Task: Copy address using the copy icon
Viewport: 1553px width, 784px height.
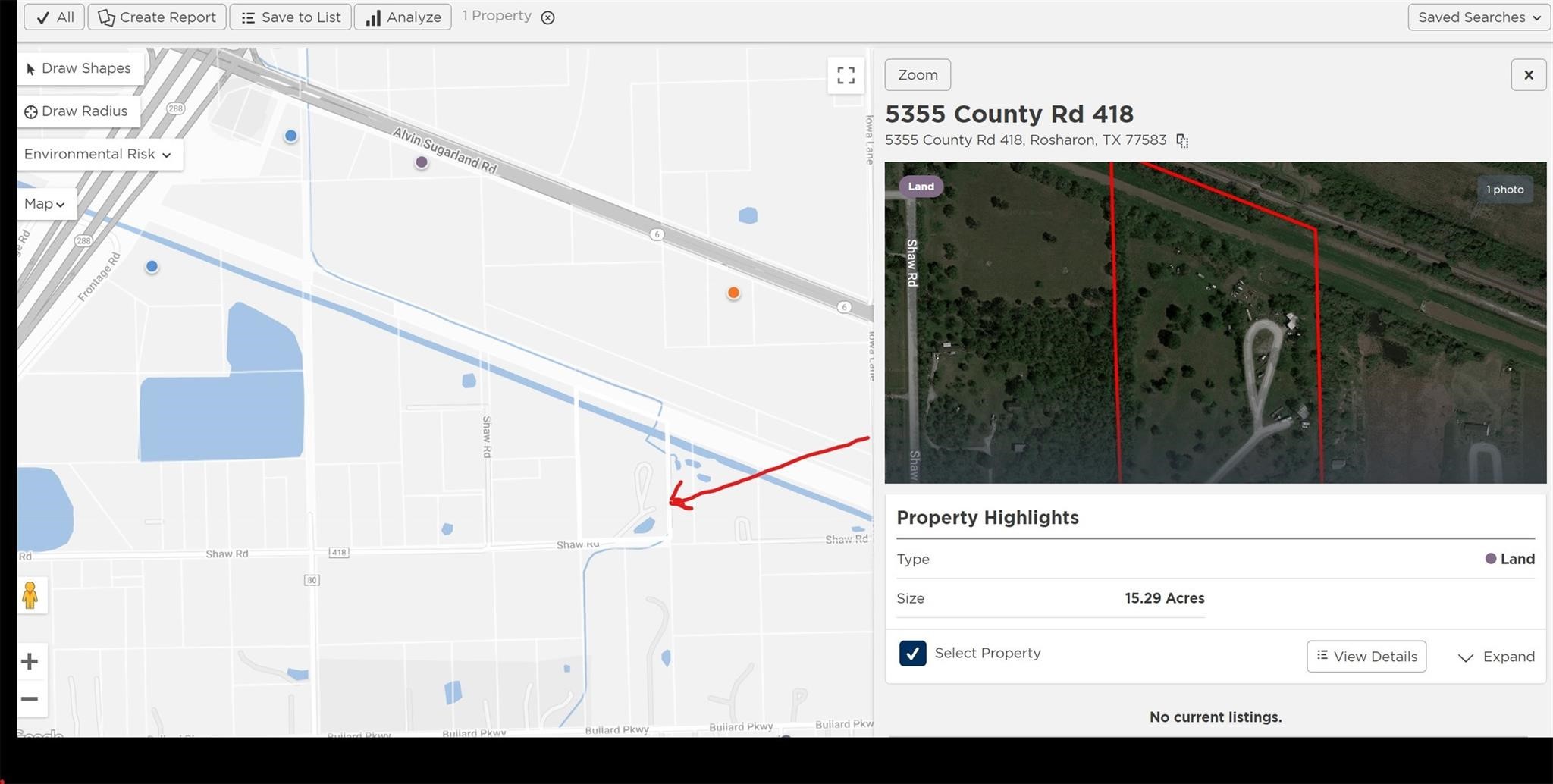Action: 1181,140
